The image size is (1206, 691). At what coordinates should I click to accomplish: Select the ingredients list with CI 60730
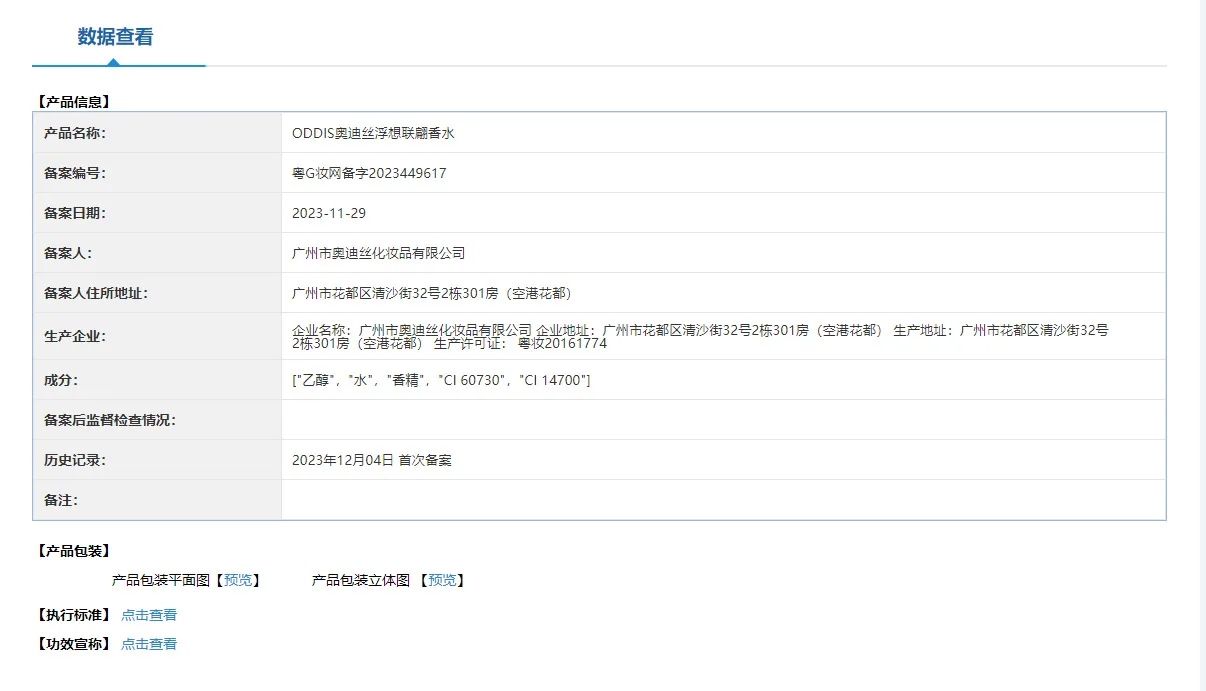coord(441,380)
